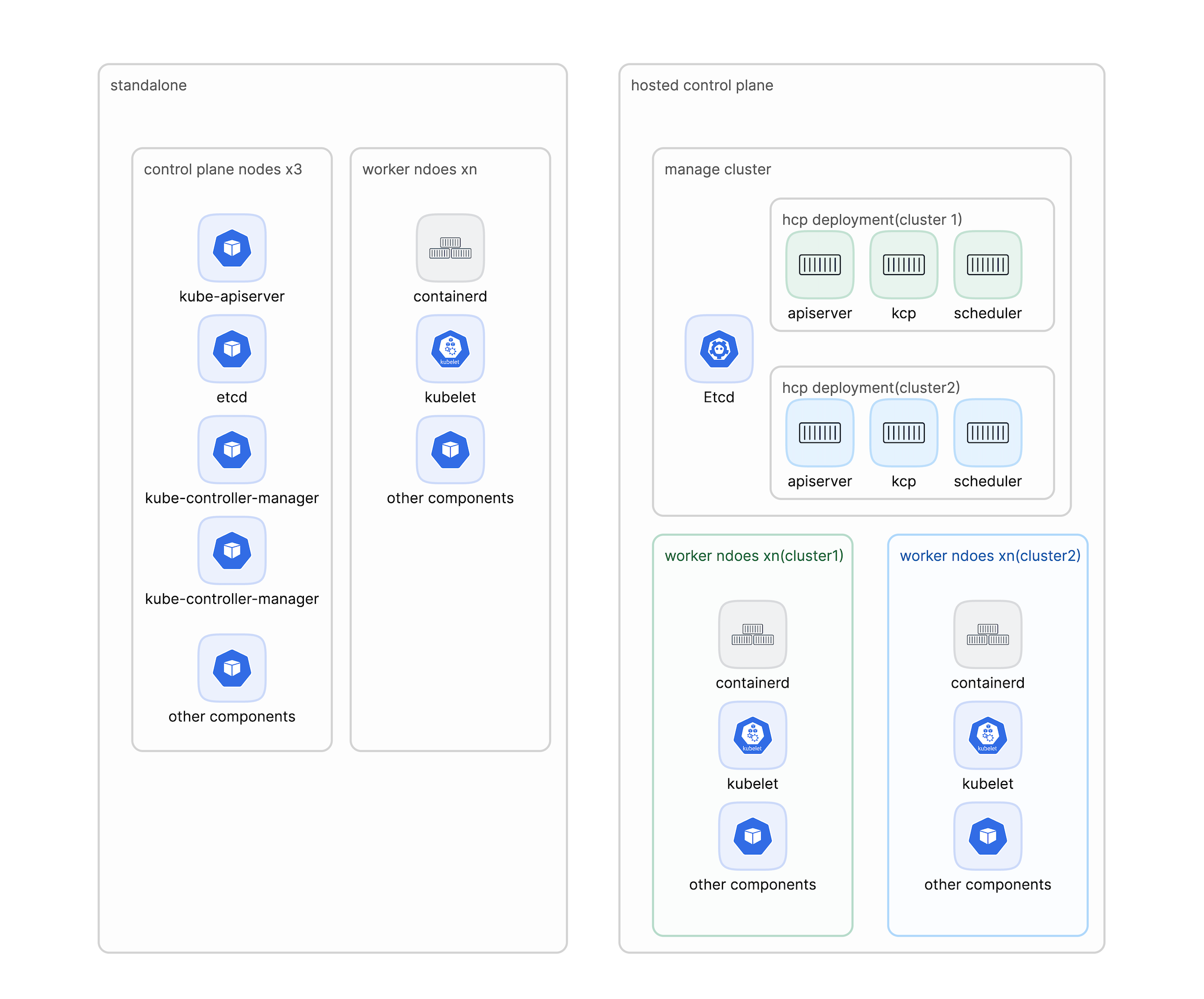Viewport: 1204px width, 999px height.
Task: Click the blue apiserver container in cluster2
Action: click(819, 432)
